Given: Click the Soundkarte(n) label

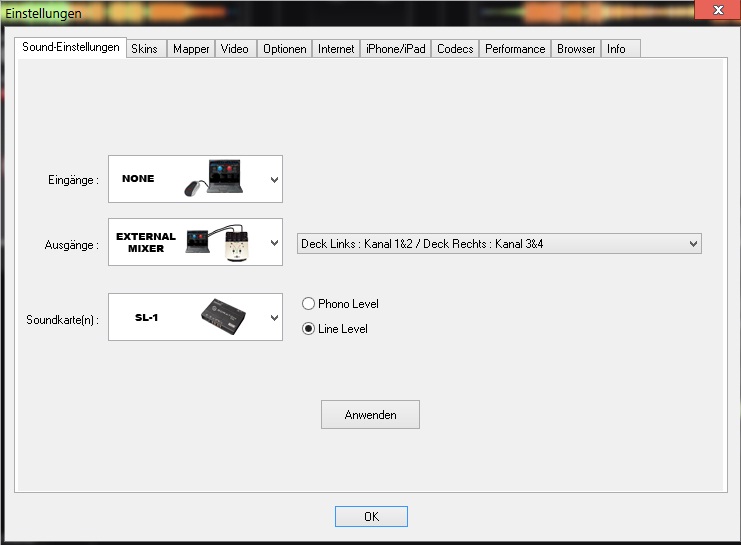Looking at the screenshot, I should pos(62,320).
